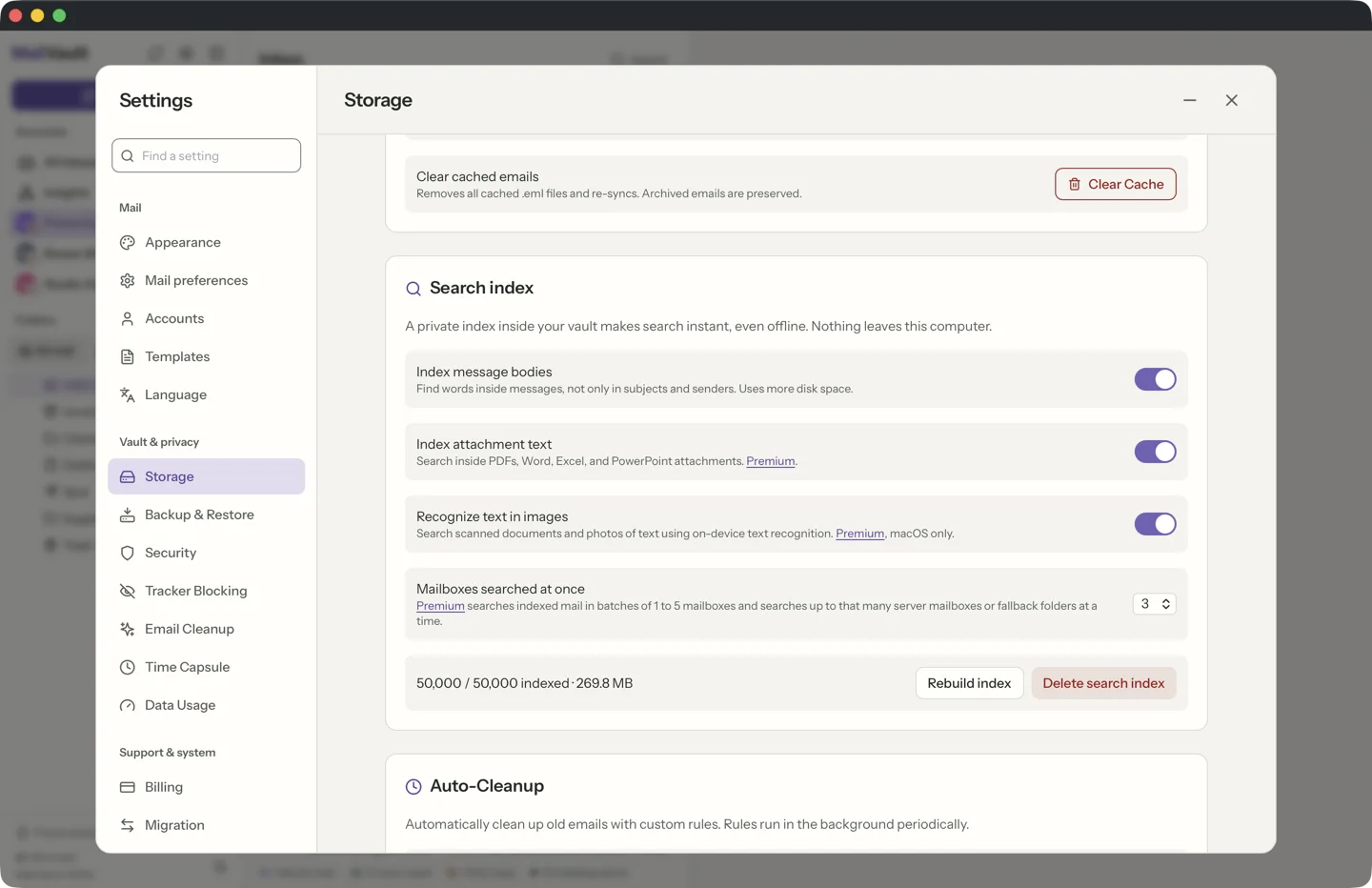Toggle Index message bodies switch

[1155, 379]
